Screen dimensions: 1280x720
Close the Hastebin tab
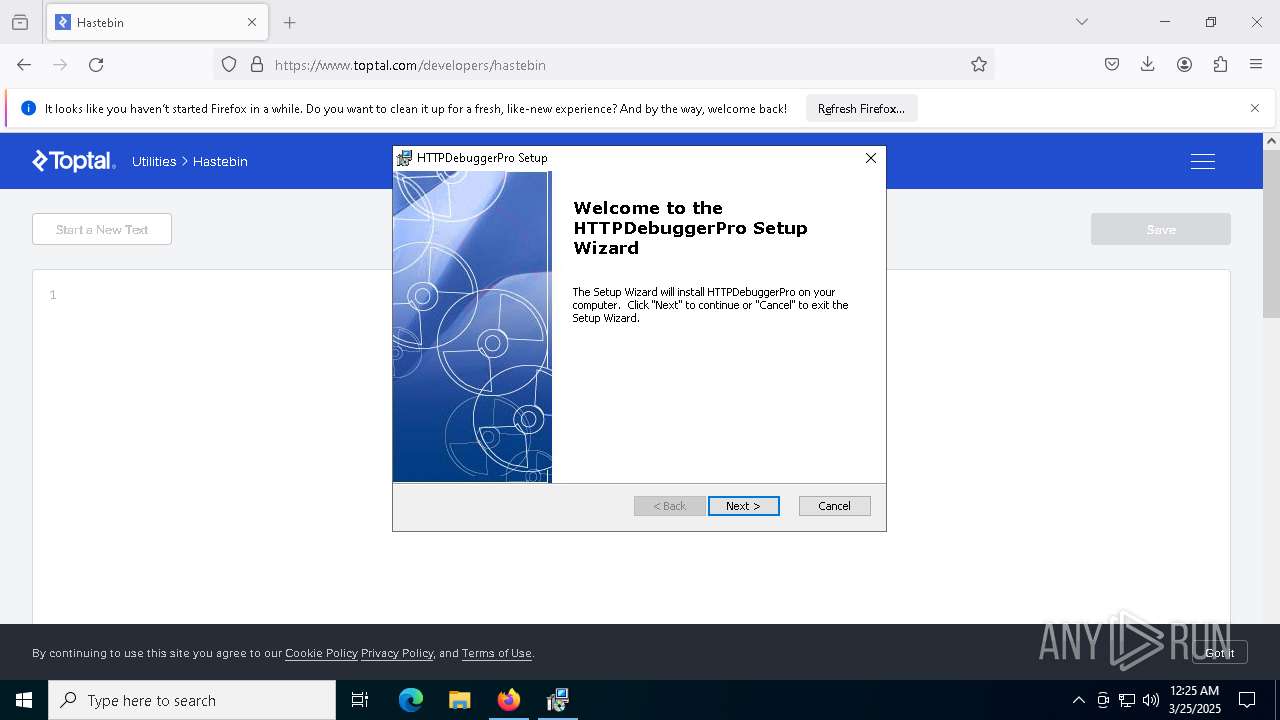coord(252,22)
